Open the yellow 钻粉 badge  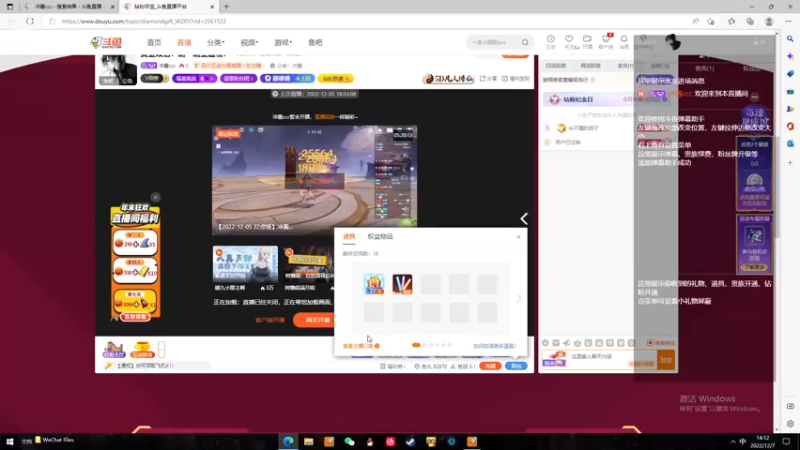335,79
